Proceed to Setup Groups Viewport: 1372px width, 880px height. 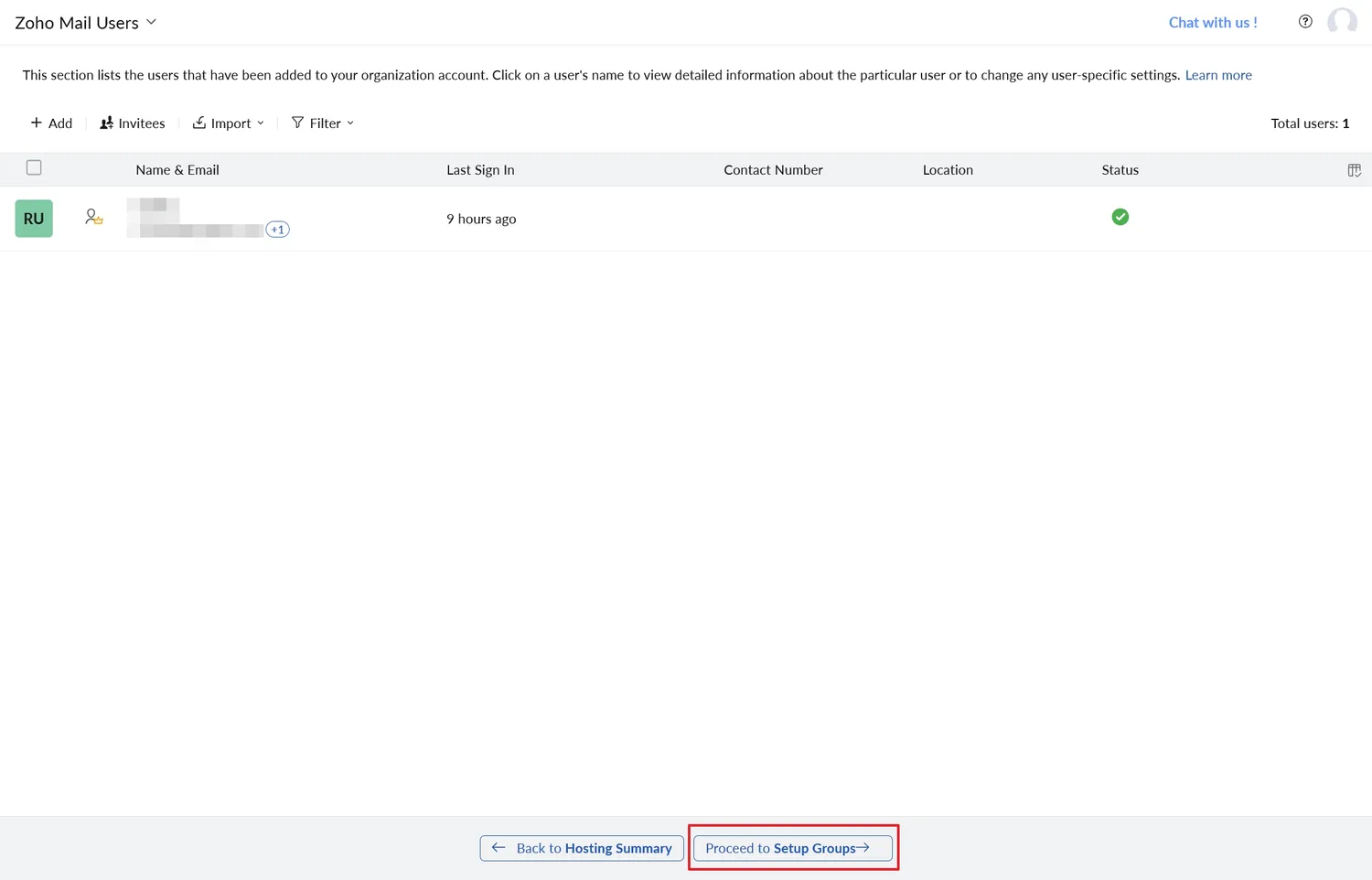click(x=792, y=848)
